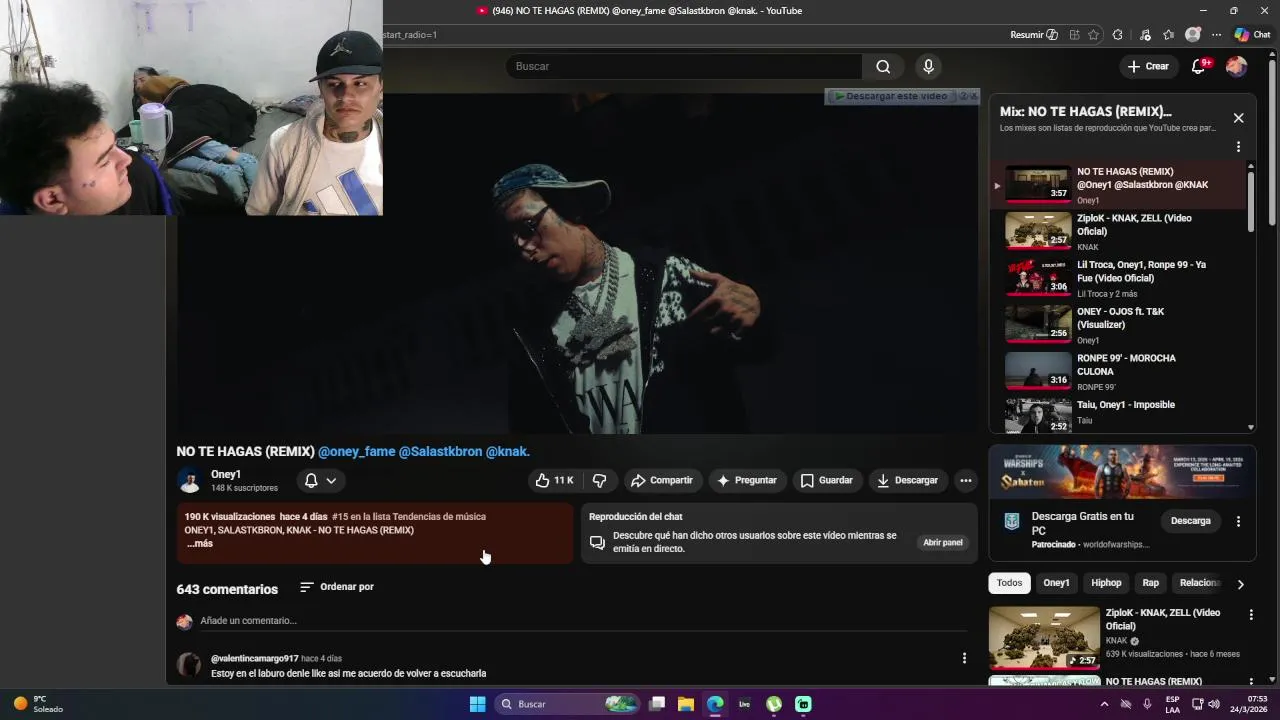Viewport: 1280px width, 720px height.
Task: Click the ad Descarga button
Action: (x=1190, y=521)
